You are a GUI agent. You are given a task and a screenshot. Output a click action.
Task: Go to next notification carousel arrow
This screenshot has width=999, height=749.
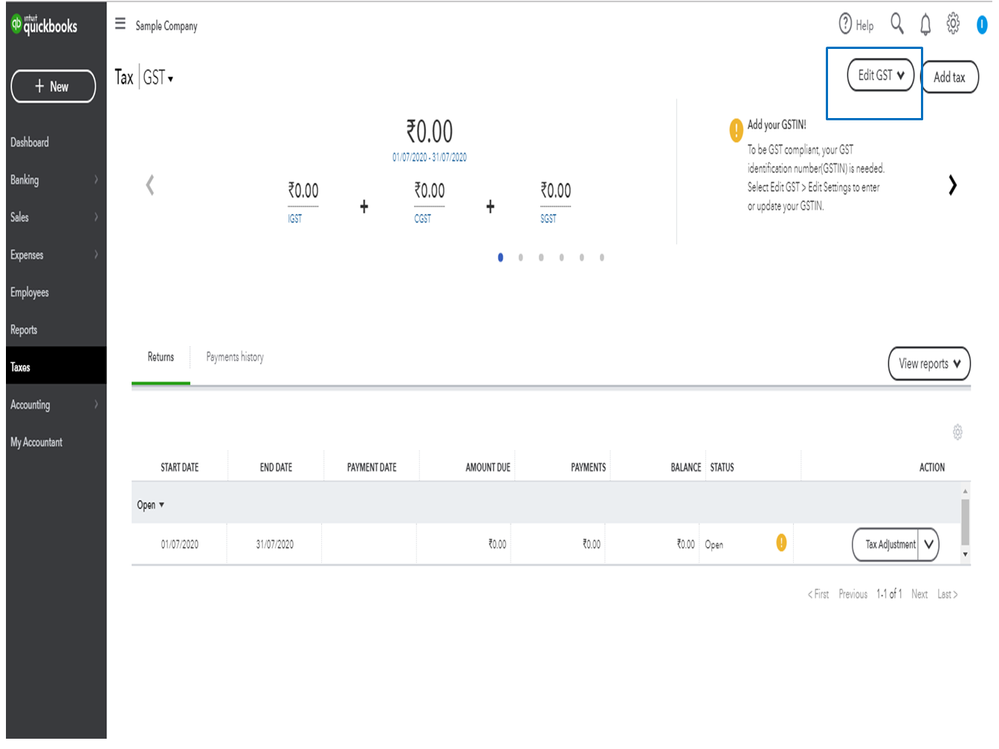(x=952, y=185)
